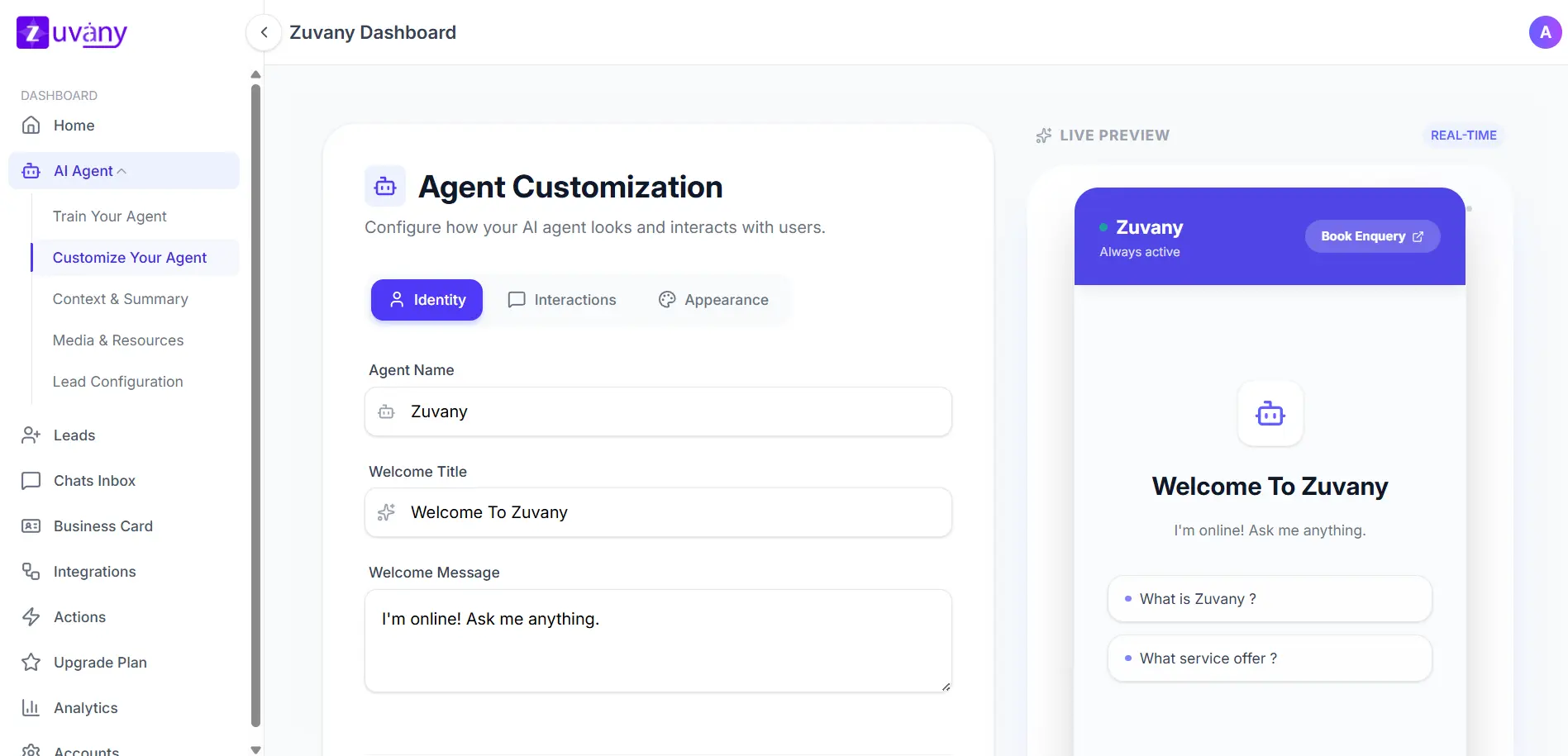Open Business Card page

pyautogui.click(x=103, y=525)
